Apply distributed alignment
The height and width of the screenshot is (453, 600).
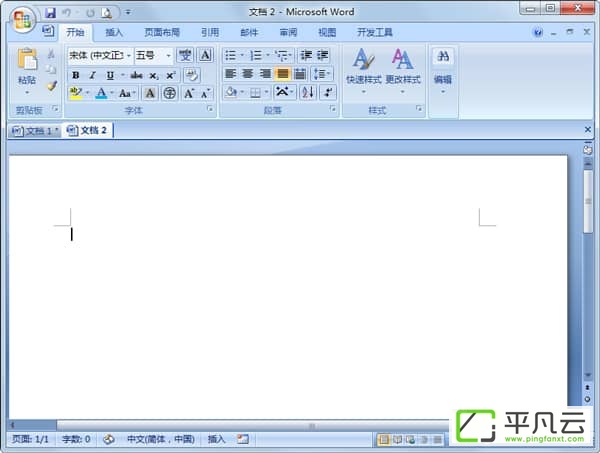300,73
